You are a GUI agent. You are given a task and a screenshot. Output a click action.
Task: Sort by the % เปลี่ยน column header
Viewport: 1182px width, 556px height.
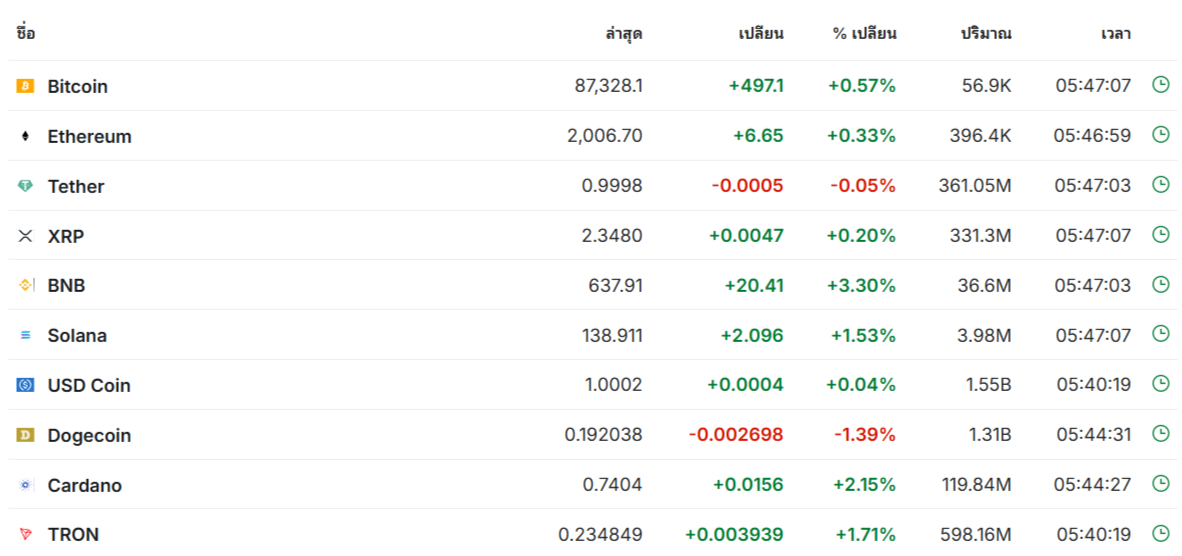(x=865, y=33)
